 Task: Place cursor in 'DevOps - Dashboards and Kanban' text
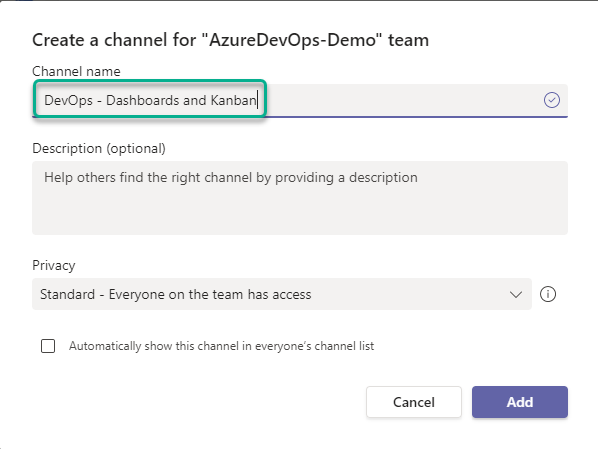(150, 100)
